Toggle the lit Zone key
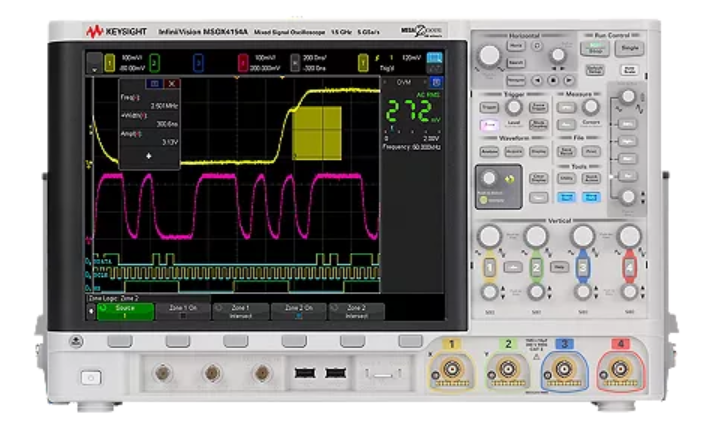The width and height of the screenshot is (714, 443). tap(489, 124)
